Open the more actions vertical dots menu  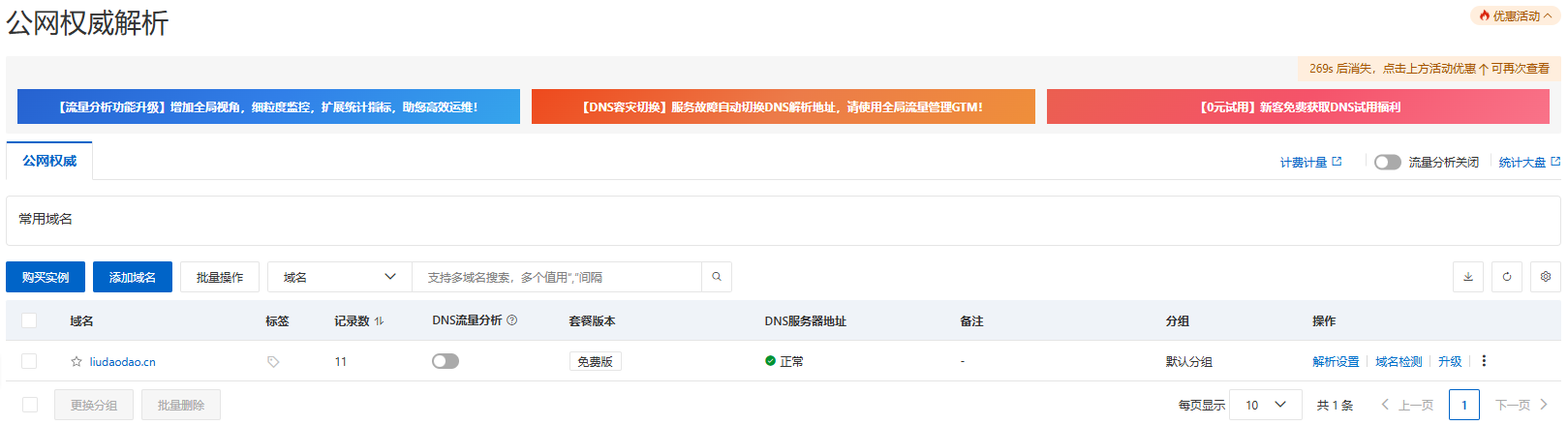click(1484, 361)
